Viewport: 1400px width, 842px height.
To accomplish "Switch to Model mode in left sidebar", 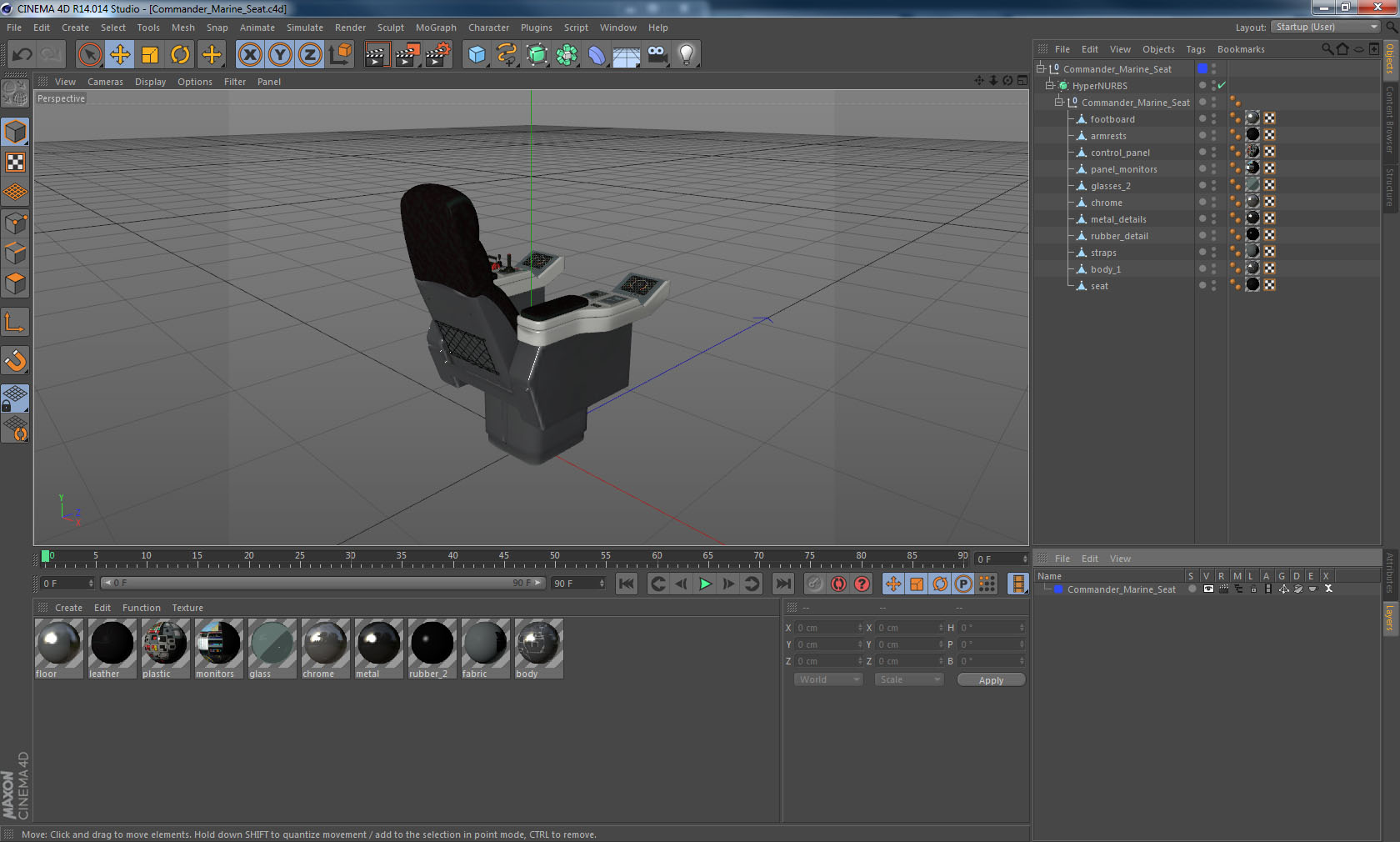I will click(16, 132).
